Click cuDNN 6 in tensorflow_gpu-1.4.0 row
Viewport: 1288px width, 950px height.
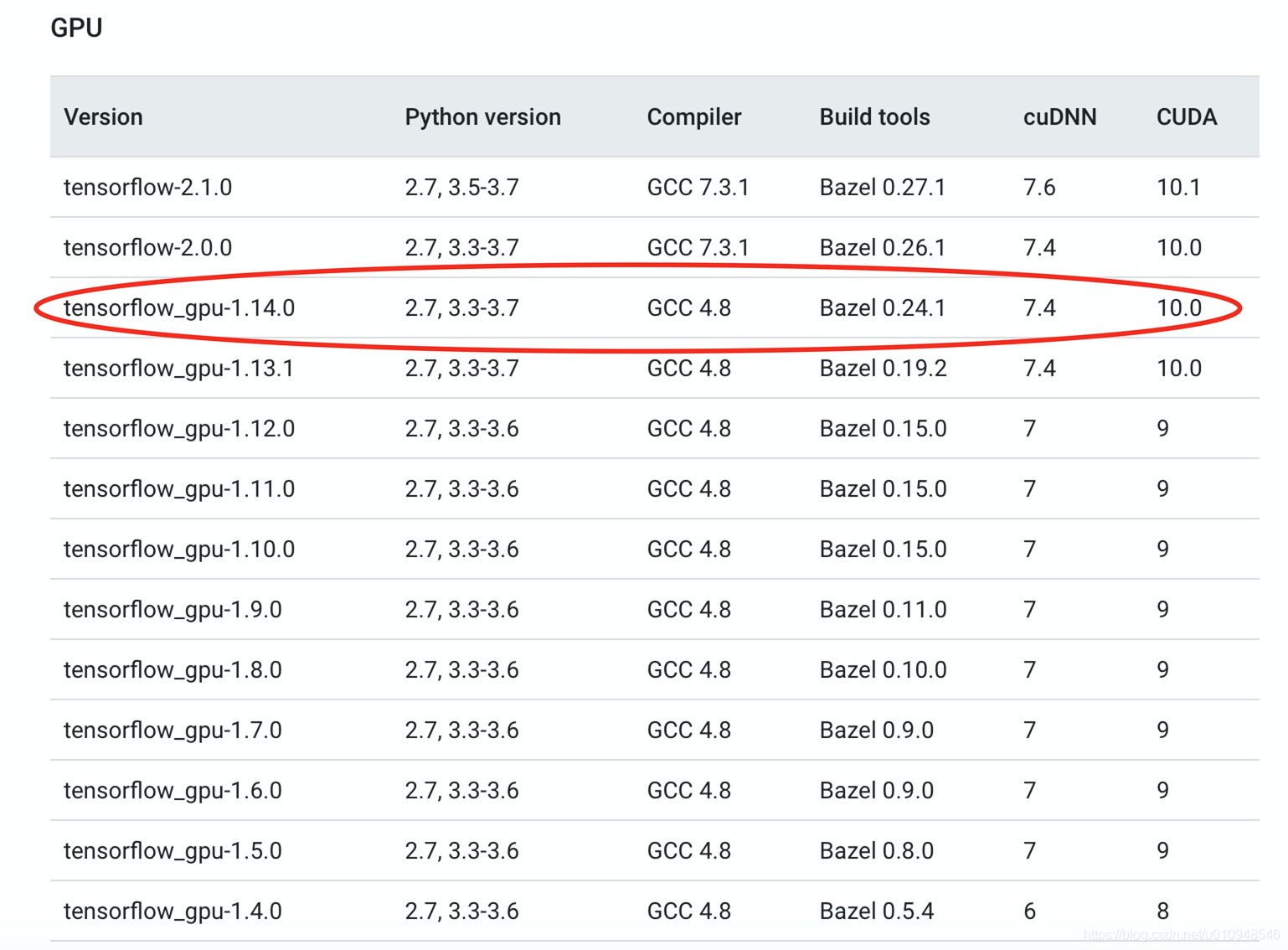click(x=1029, y=911)
